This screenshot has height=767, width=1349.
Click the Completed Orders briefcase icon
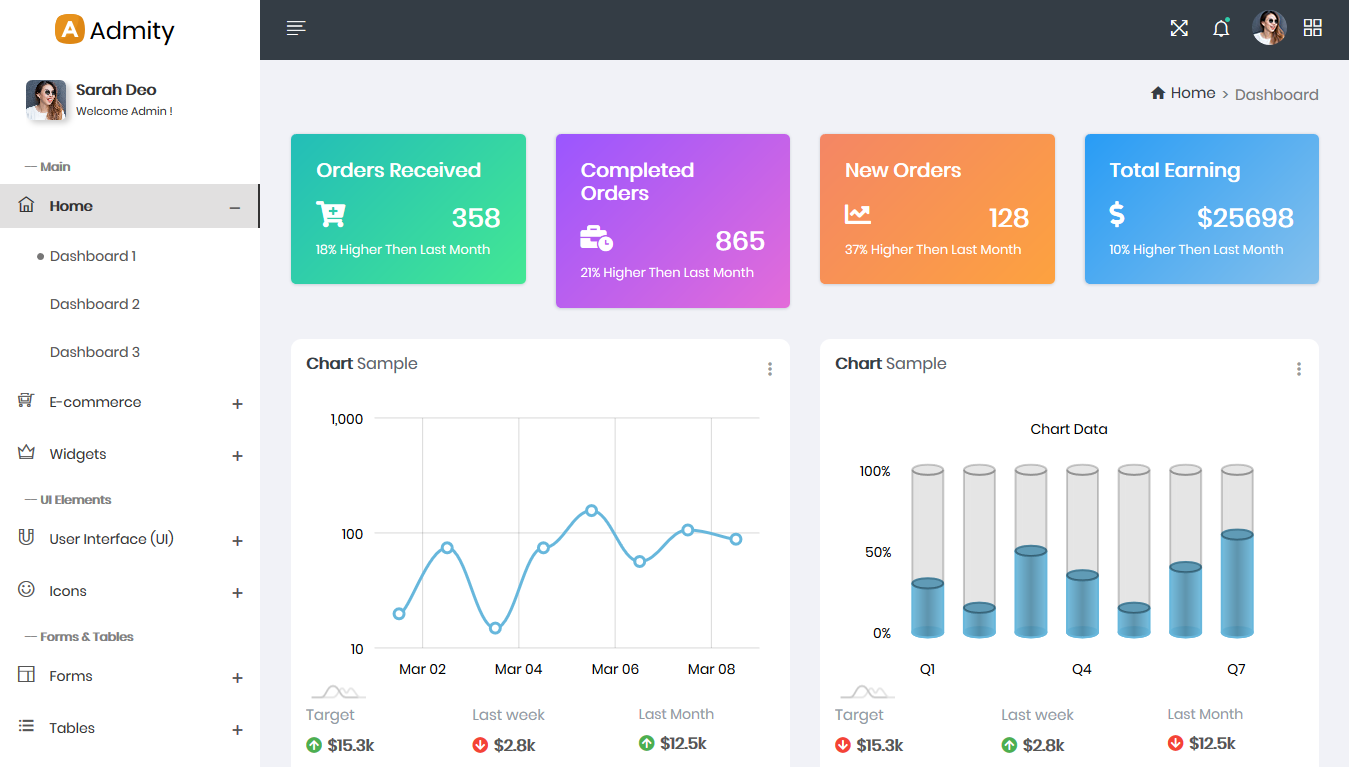(x=596, y=238)
